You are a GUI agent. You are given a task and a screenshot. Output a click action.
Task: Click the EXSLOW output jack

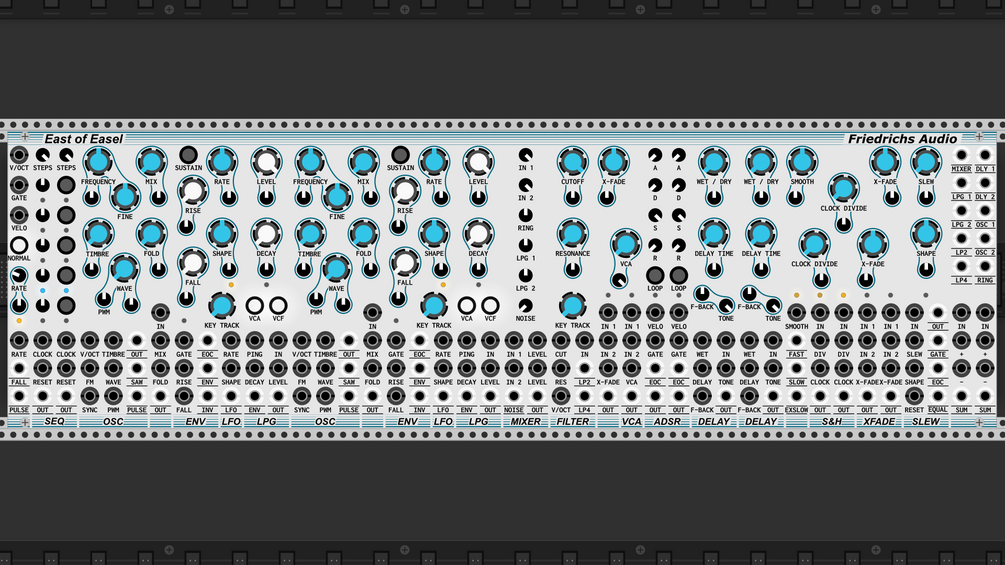point(796,396)
